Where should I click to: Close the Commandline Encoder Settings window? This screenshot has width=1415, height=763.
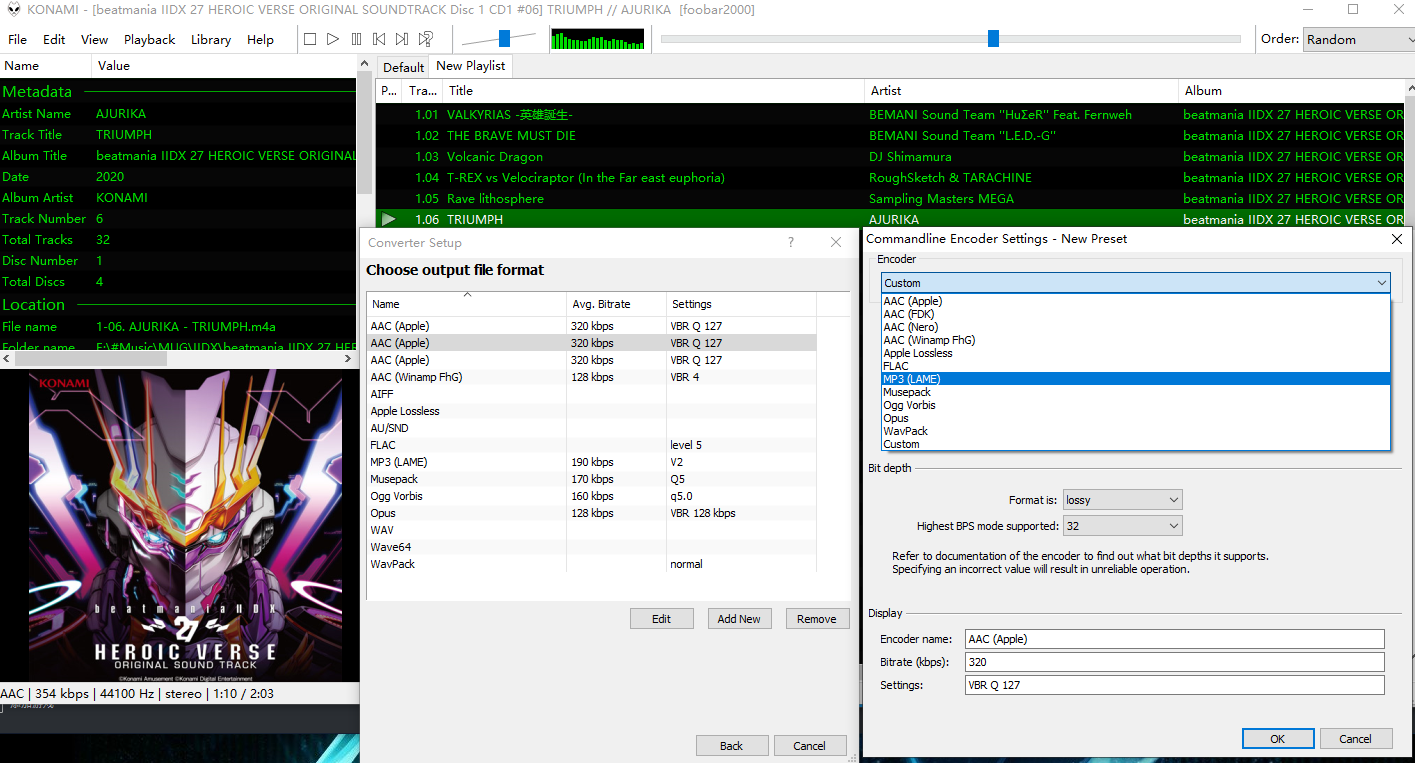[x=1397, y=239]
